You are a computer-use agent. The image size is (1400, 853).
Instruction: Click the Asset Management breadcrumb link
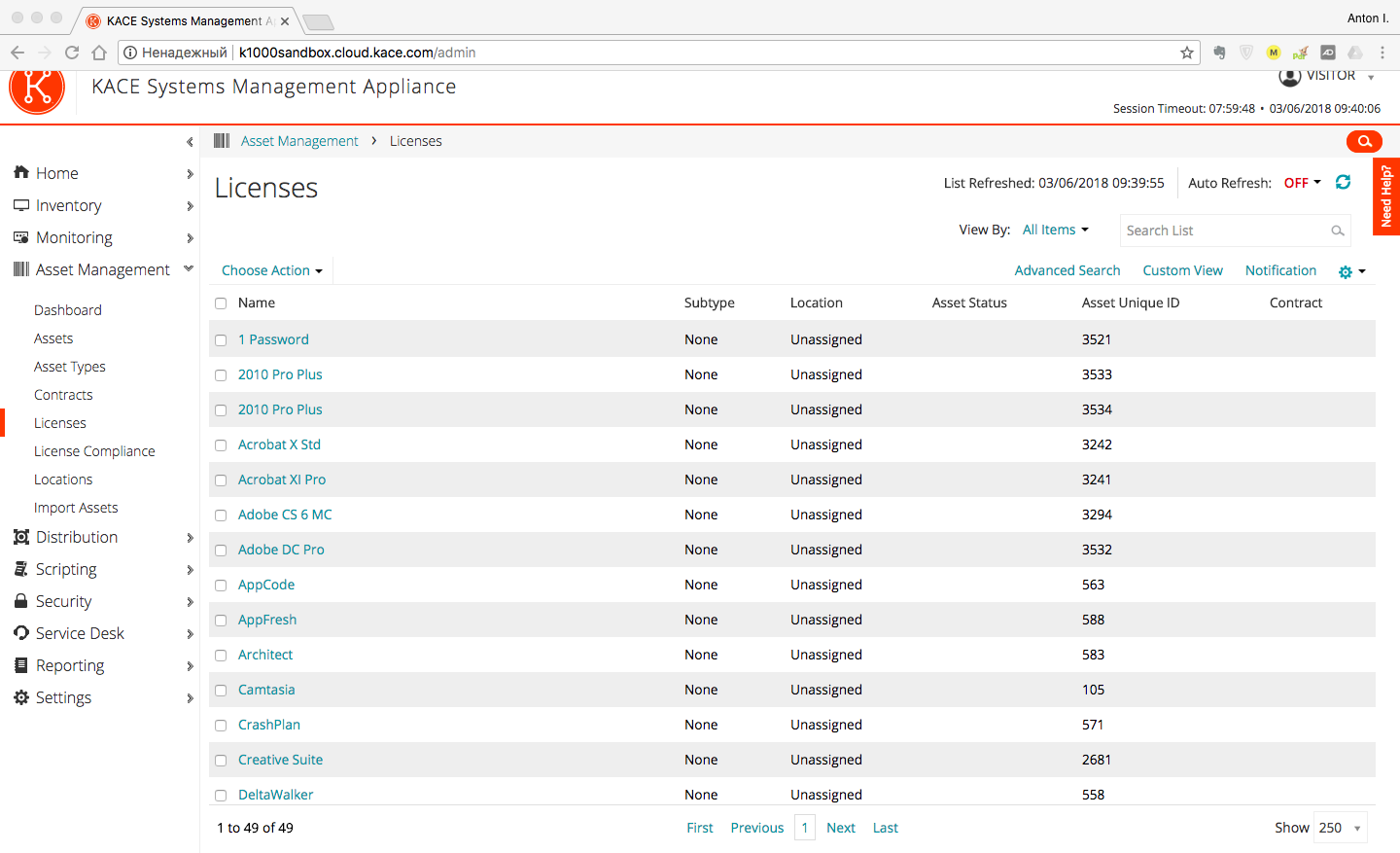[x=299, y=141]
